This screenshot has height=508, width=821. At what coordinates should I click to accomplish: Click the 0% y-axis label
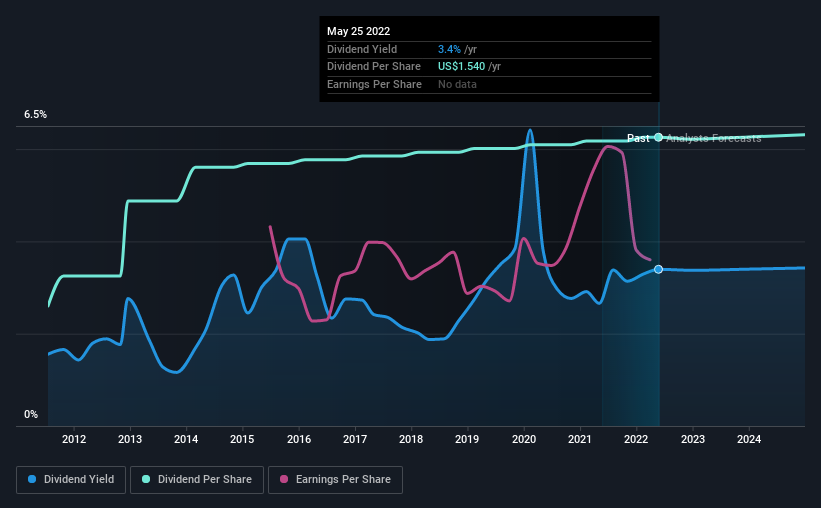tap(31, 414)
